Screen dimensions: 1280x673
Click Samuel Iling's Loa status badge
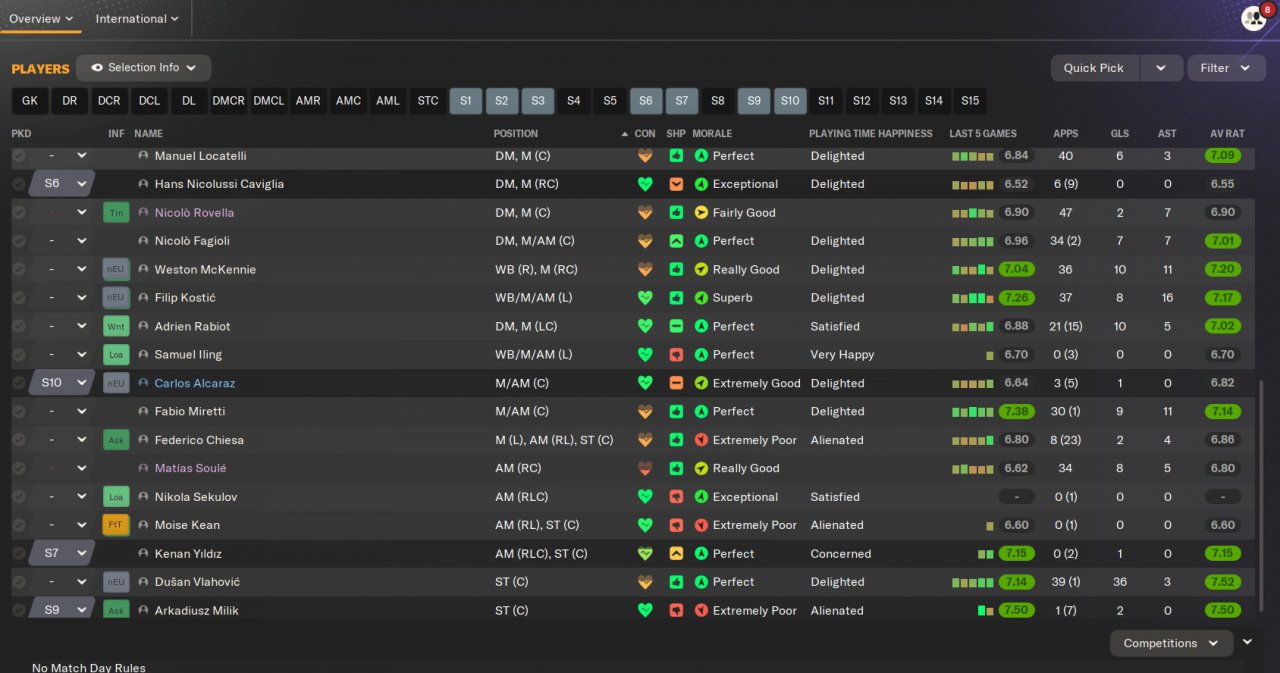[116, 355]
